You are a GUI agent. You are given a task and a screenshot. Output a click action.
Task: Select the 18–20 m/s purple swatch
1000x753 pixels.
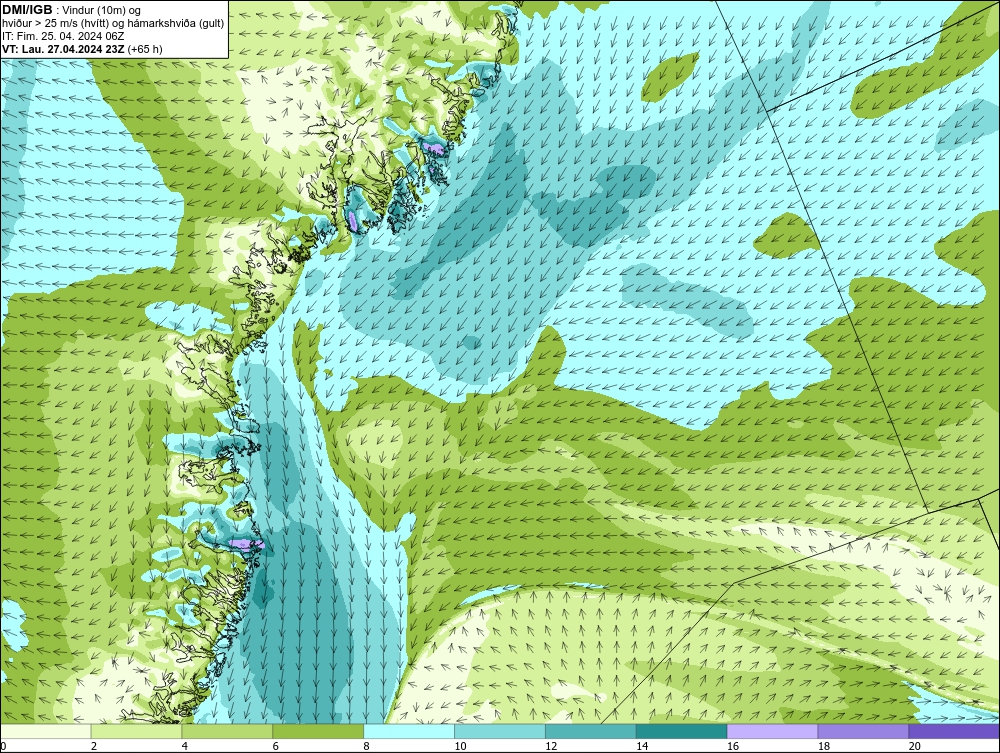[x=863, y=731]
